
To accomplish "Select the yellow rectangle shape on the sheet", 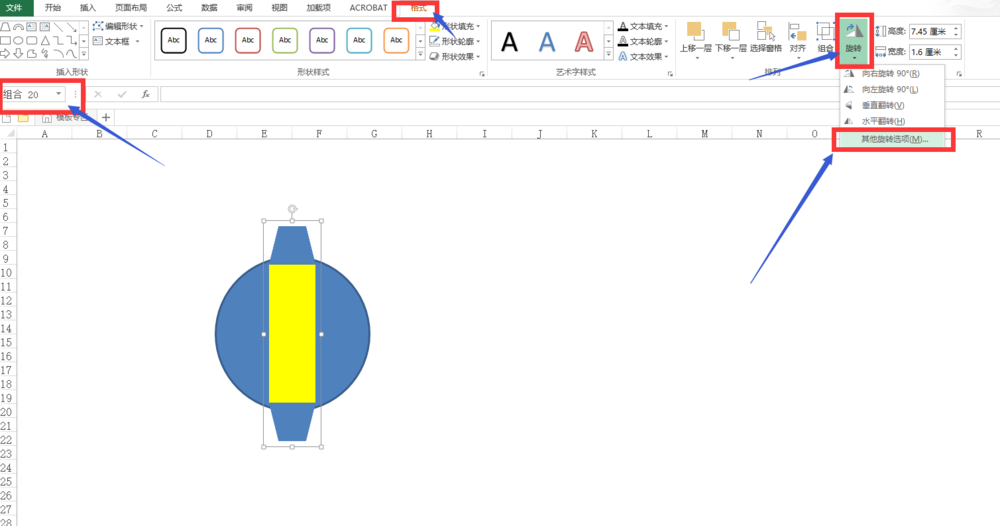I will (x=292, y=333).
